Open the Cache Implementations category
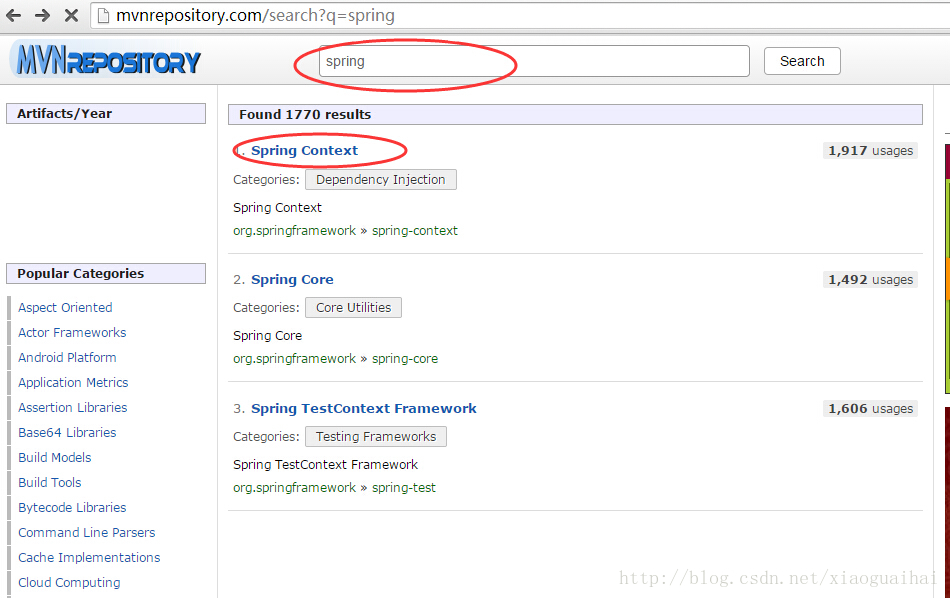Image resolution: width=950 pixels, height=598 pixels. [89, 557]
